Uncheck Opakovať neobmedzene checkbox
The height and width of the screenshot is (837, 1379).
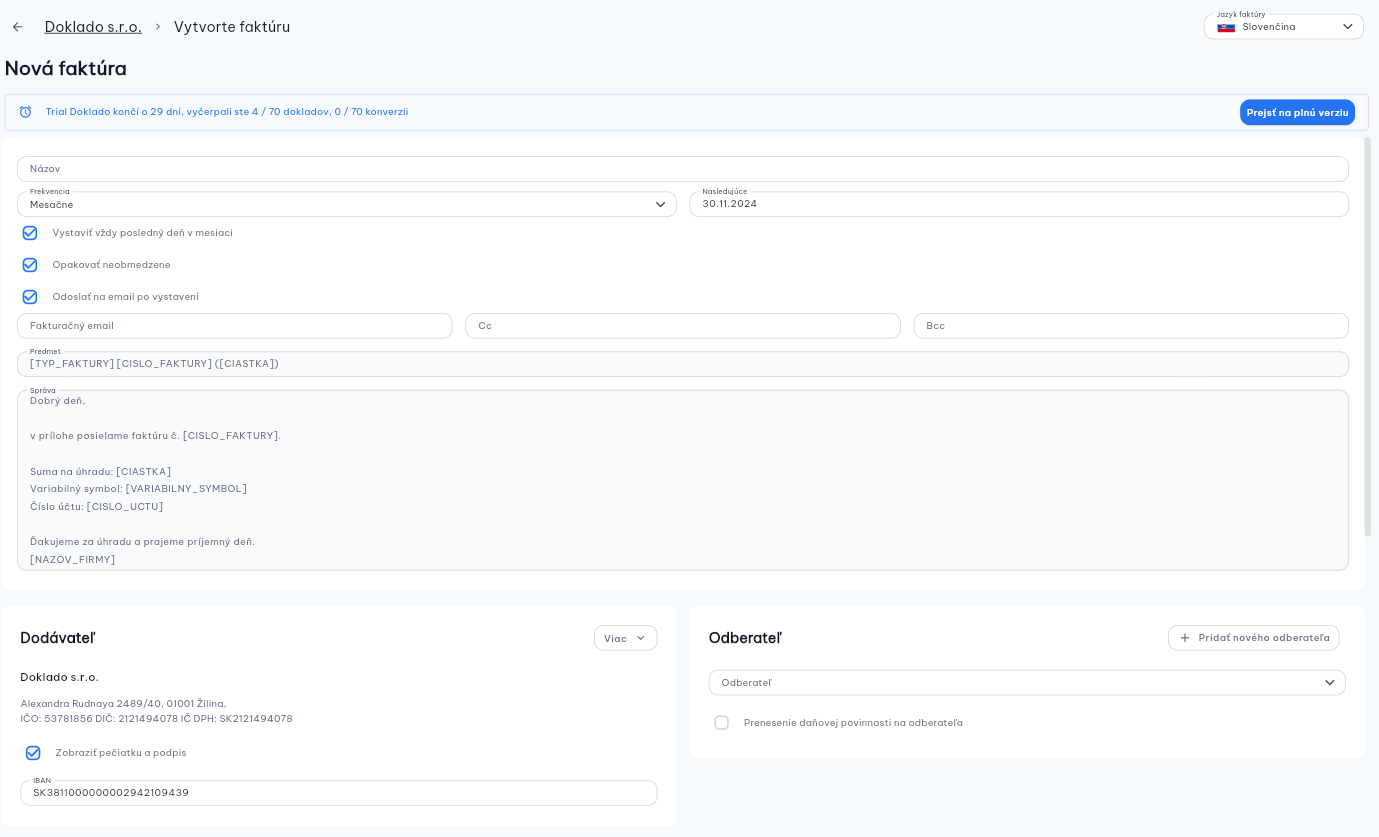point(30,265)
